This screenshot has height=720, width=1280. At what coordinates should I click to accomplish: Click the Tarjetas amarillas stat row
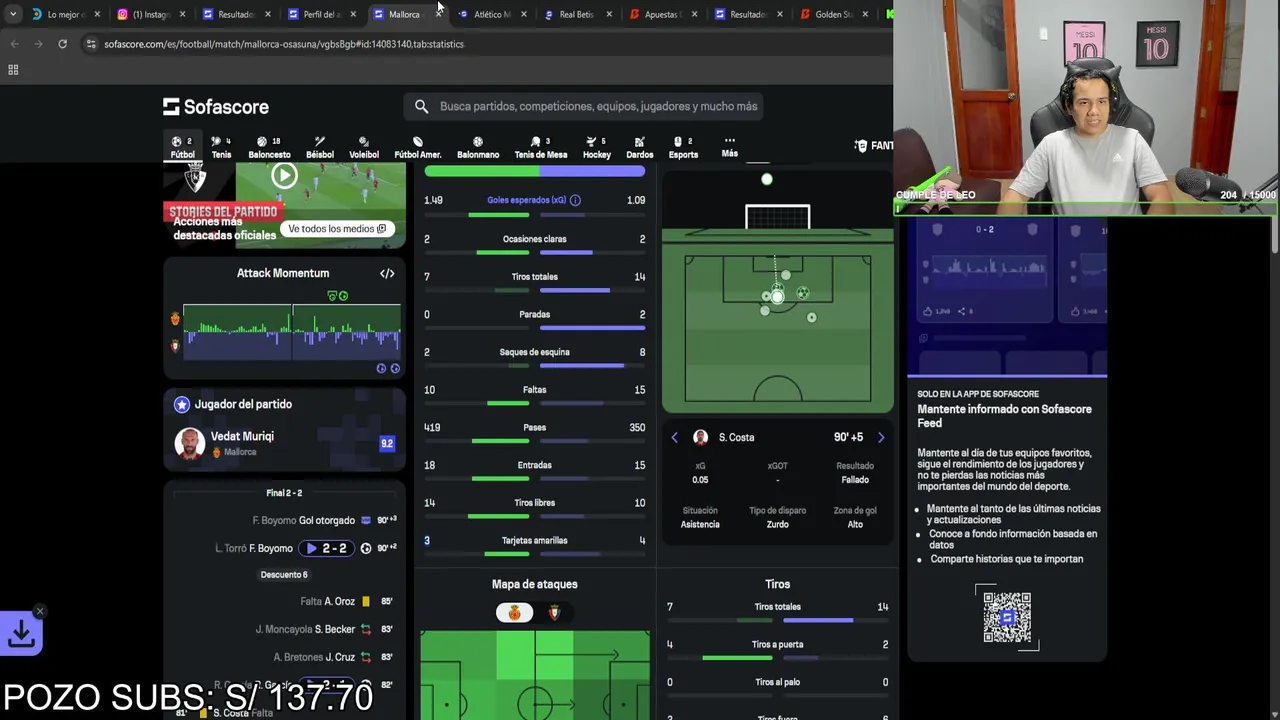(x=535, y=544)
